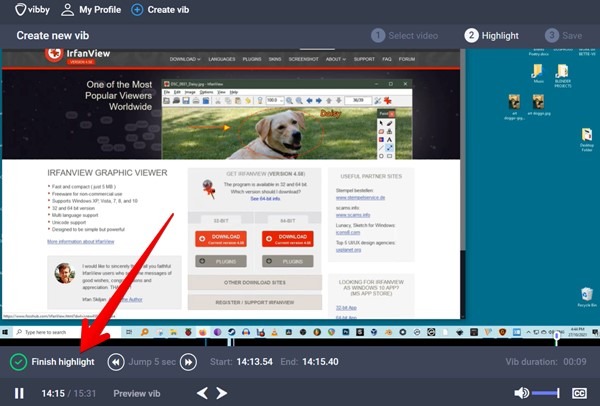Open More information about IrfanView link

(81, 241)
